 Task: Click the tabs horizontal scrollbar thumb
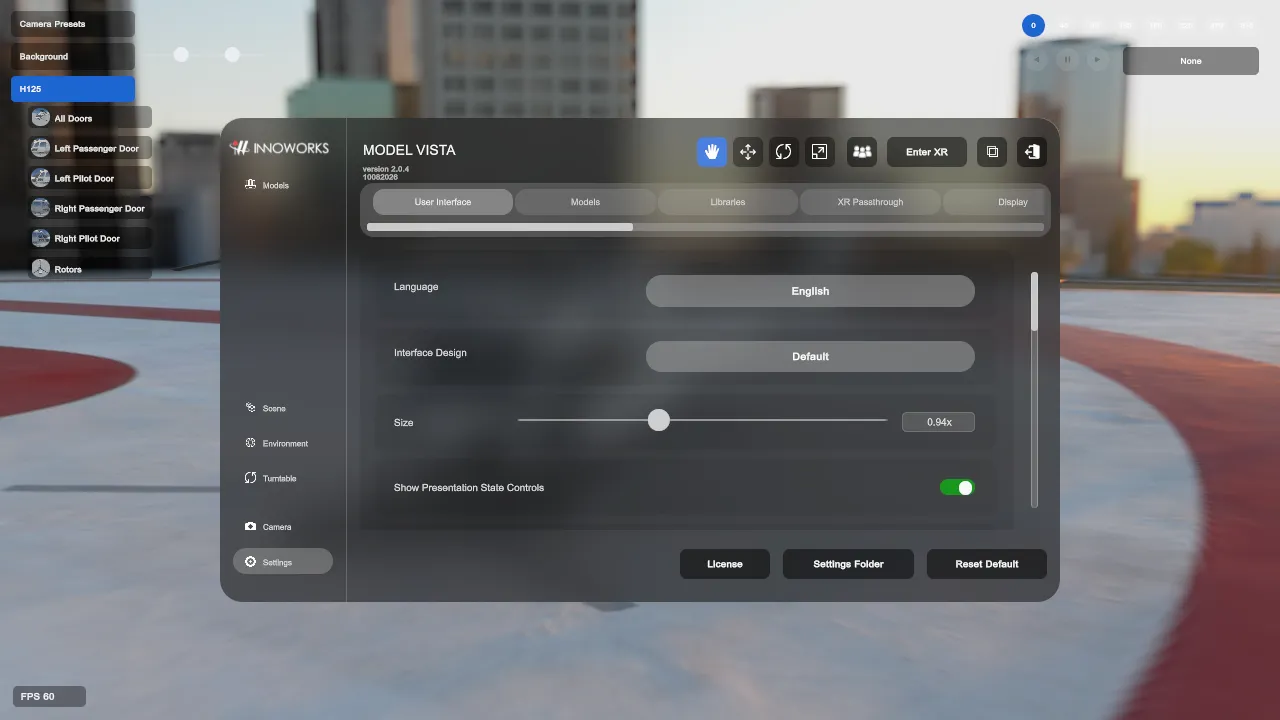tap(500, 227)
